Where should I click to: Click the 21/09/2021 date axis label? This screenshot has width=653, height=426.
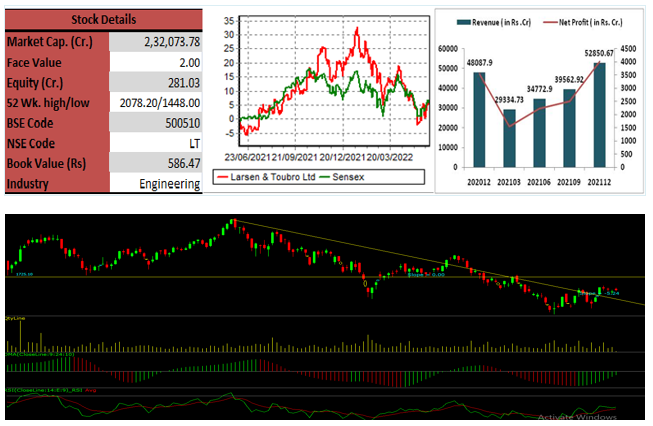[294, 157]
